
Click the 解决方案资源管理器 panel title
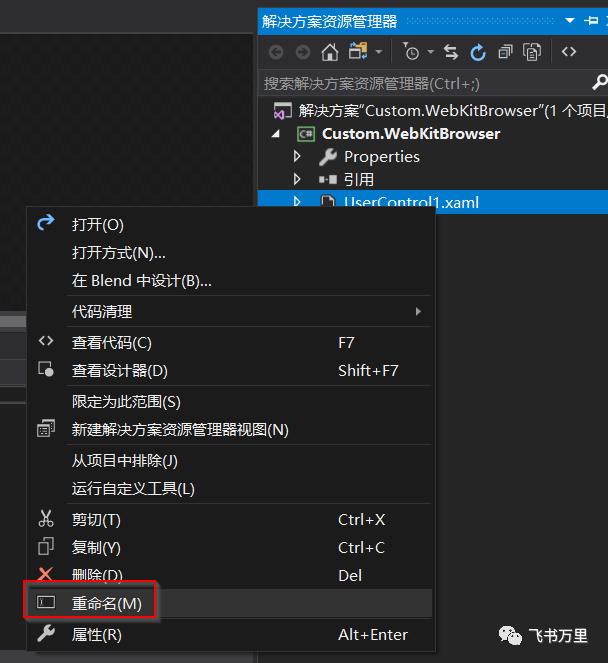coord(329,21)
